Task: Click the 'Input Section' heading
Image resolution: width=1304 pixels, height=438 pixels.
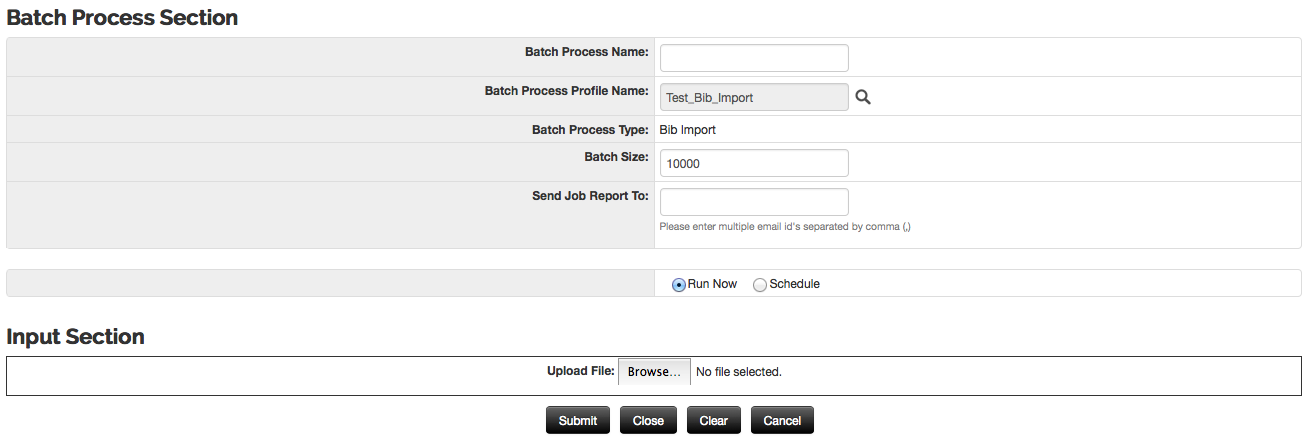Action: click(76, 337)
